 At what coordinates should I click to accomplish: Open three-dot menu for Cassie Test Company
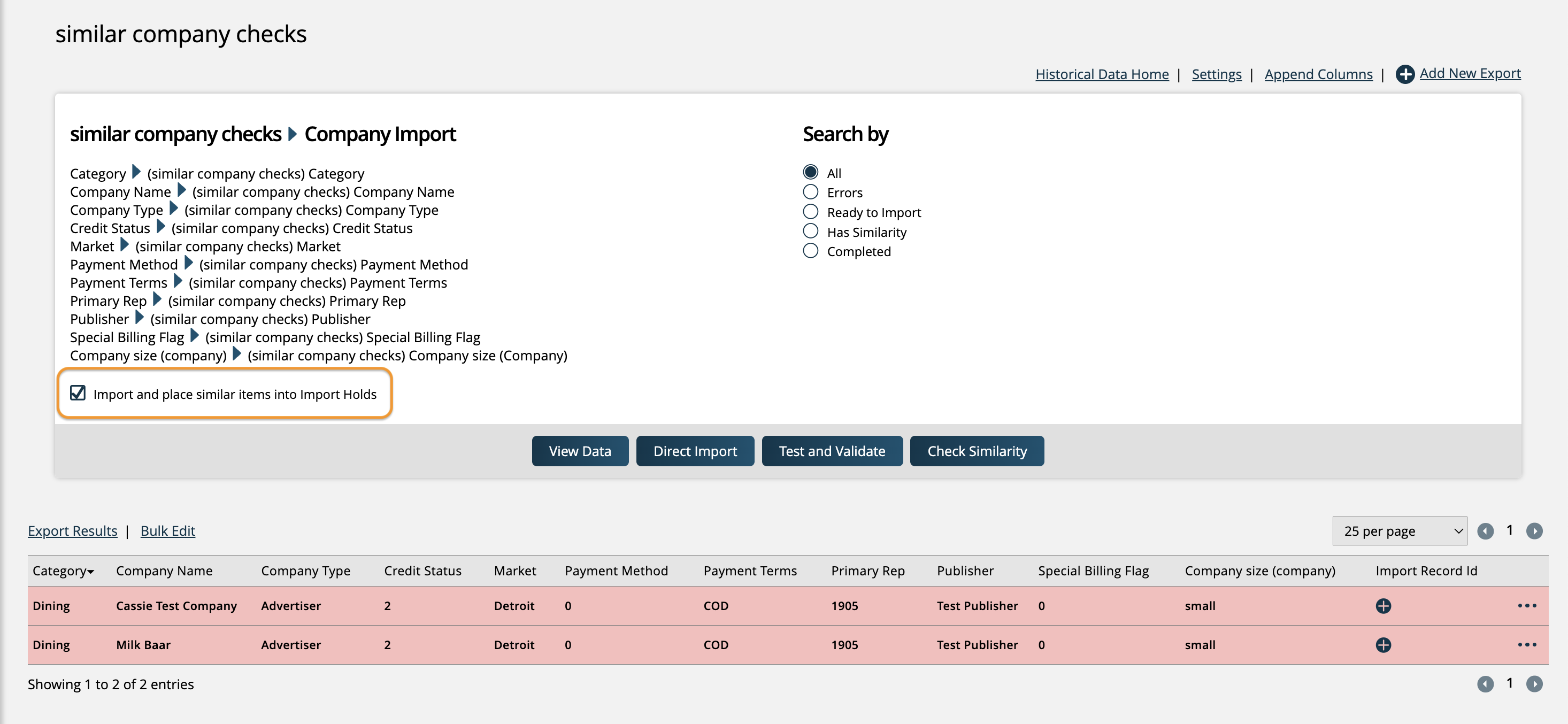[x=1527, y=606]
